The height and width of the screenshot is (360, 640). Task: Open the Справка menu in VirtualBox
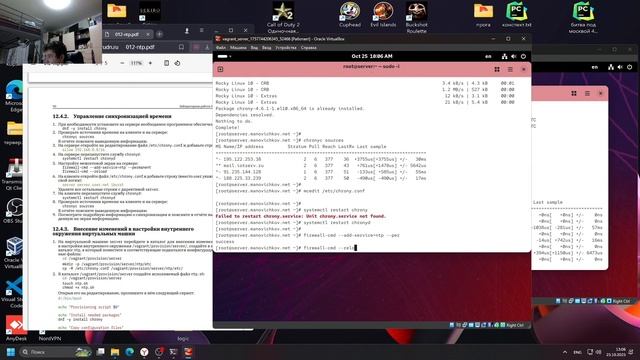point(309,48)
